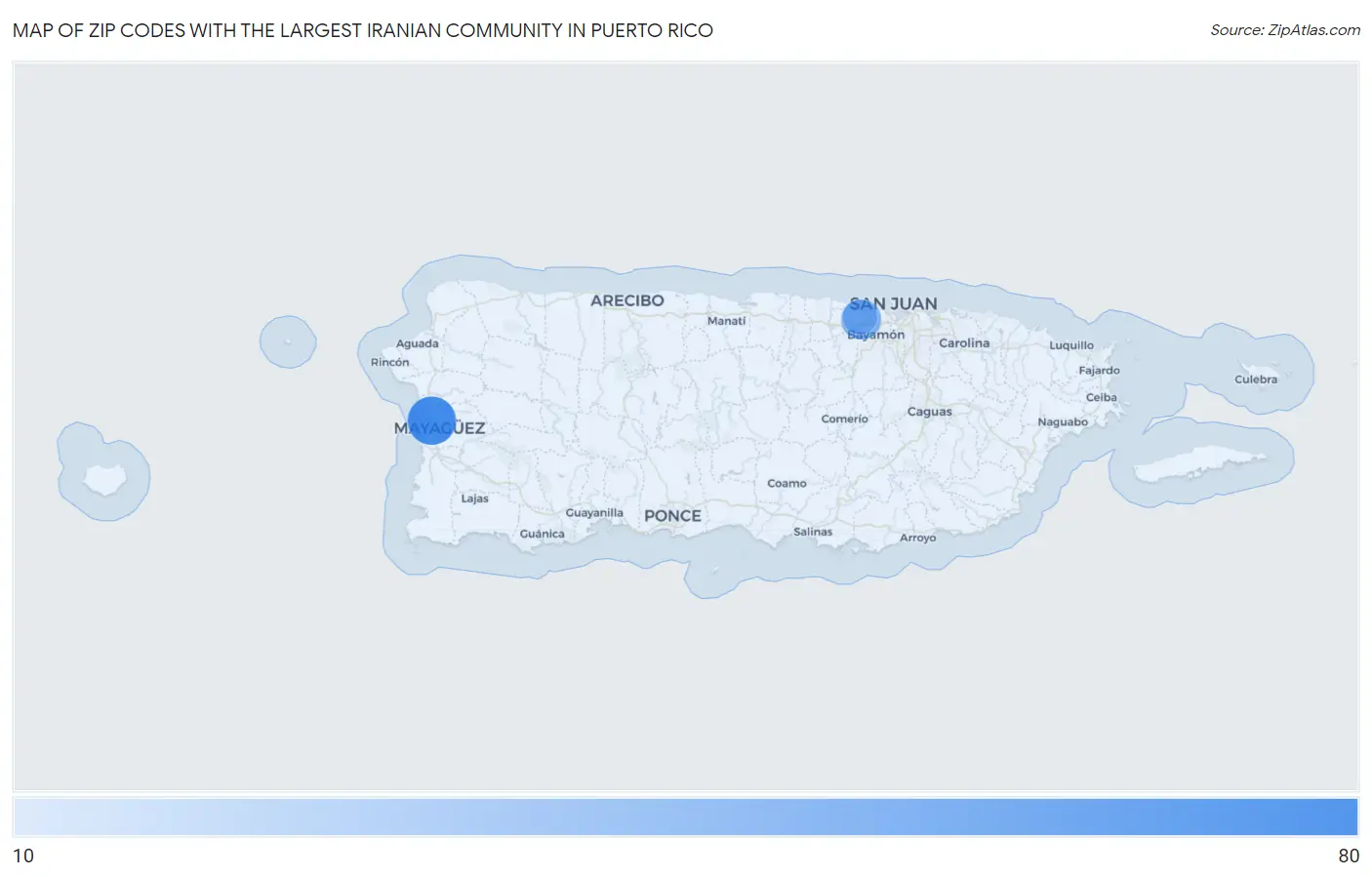Click the Source: ZipAtlas.com credit
This screenshot has height=877, width=1372.
click(x=1285, y=30)
